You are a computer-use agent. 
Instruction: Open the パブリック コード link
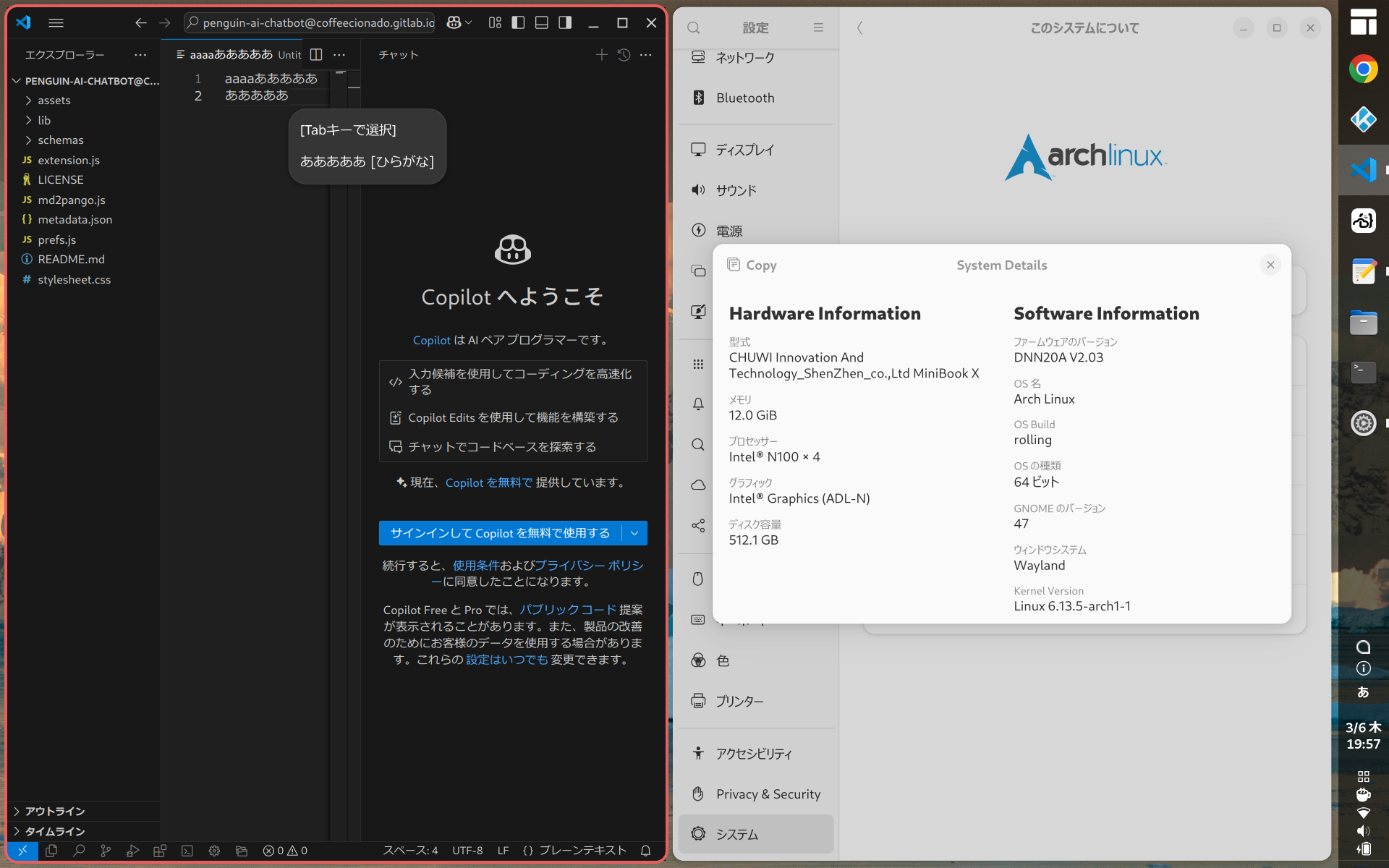pos(568,610)
